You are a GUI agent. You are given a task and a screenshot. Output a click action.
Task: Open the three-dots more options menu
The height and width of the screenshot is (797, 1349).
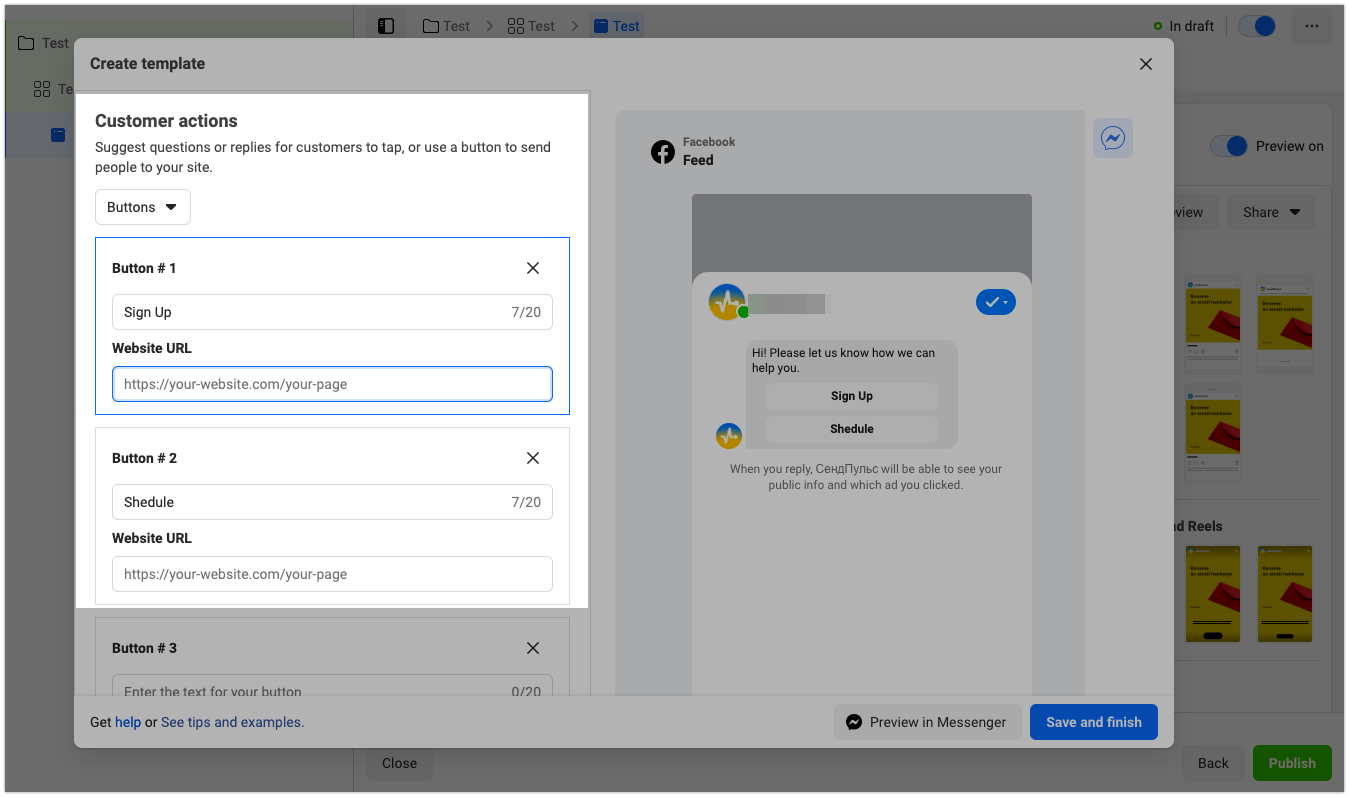point(1311,26)
